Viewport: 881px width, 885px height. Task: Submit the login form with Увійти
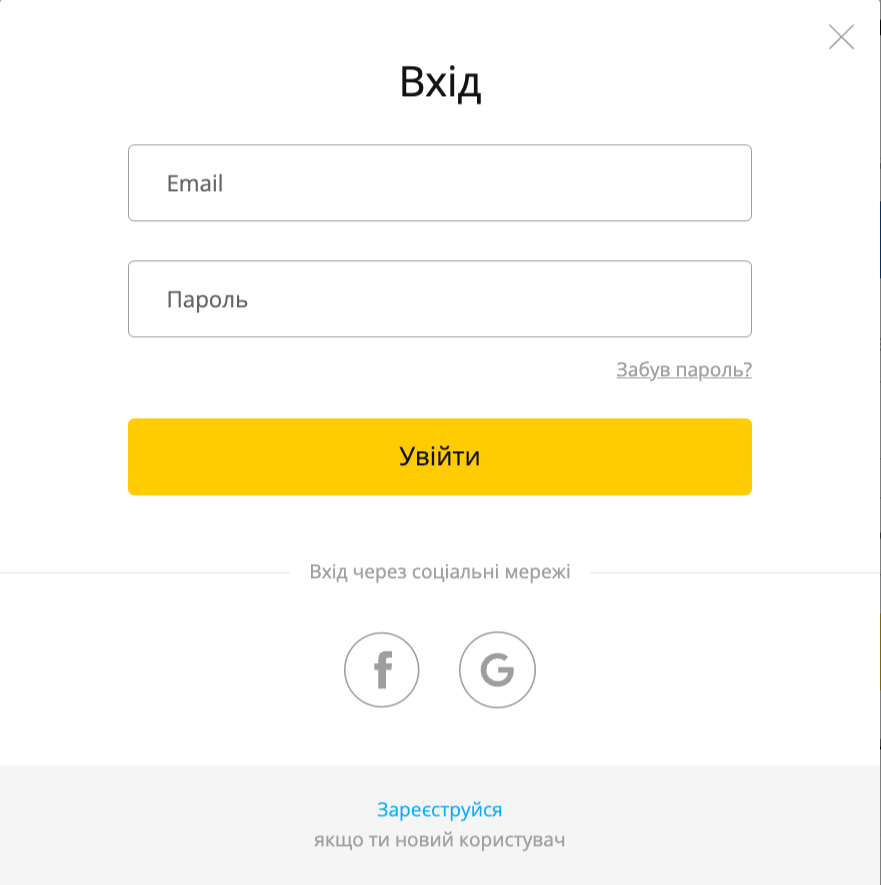(440, 457)
